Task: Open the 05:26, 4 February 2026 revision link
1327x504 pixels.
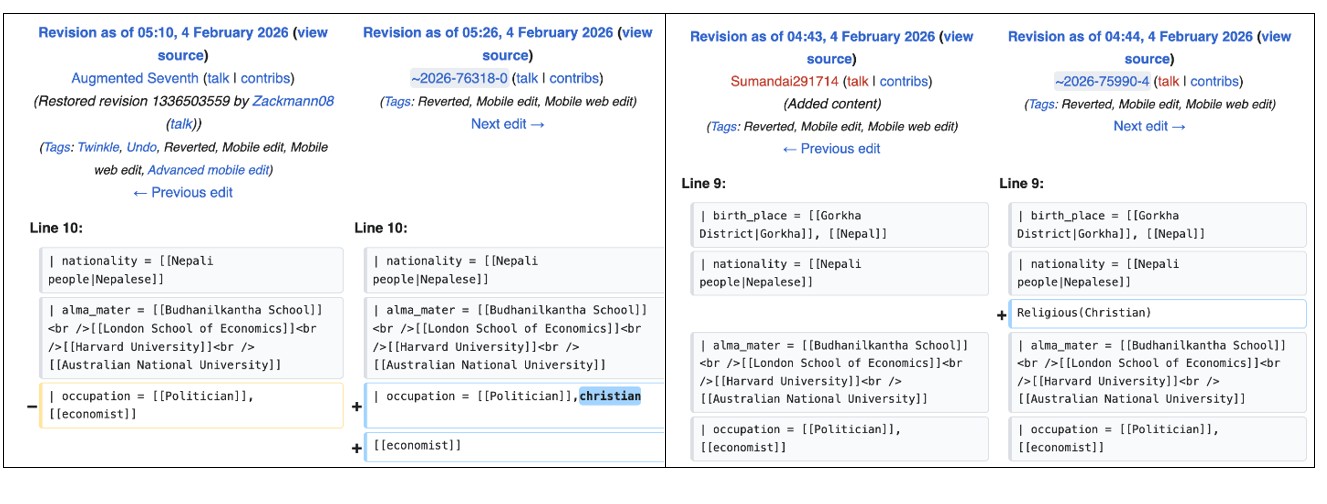Action: pyautogui.click(x=488, y=33)
